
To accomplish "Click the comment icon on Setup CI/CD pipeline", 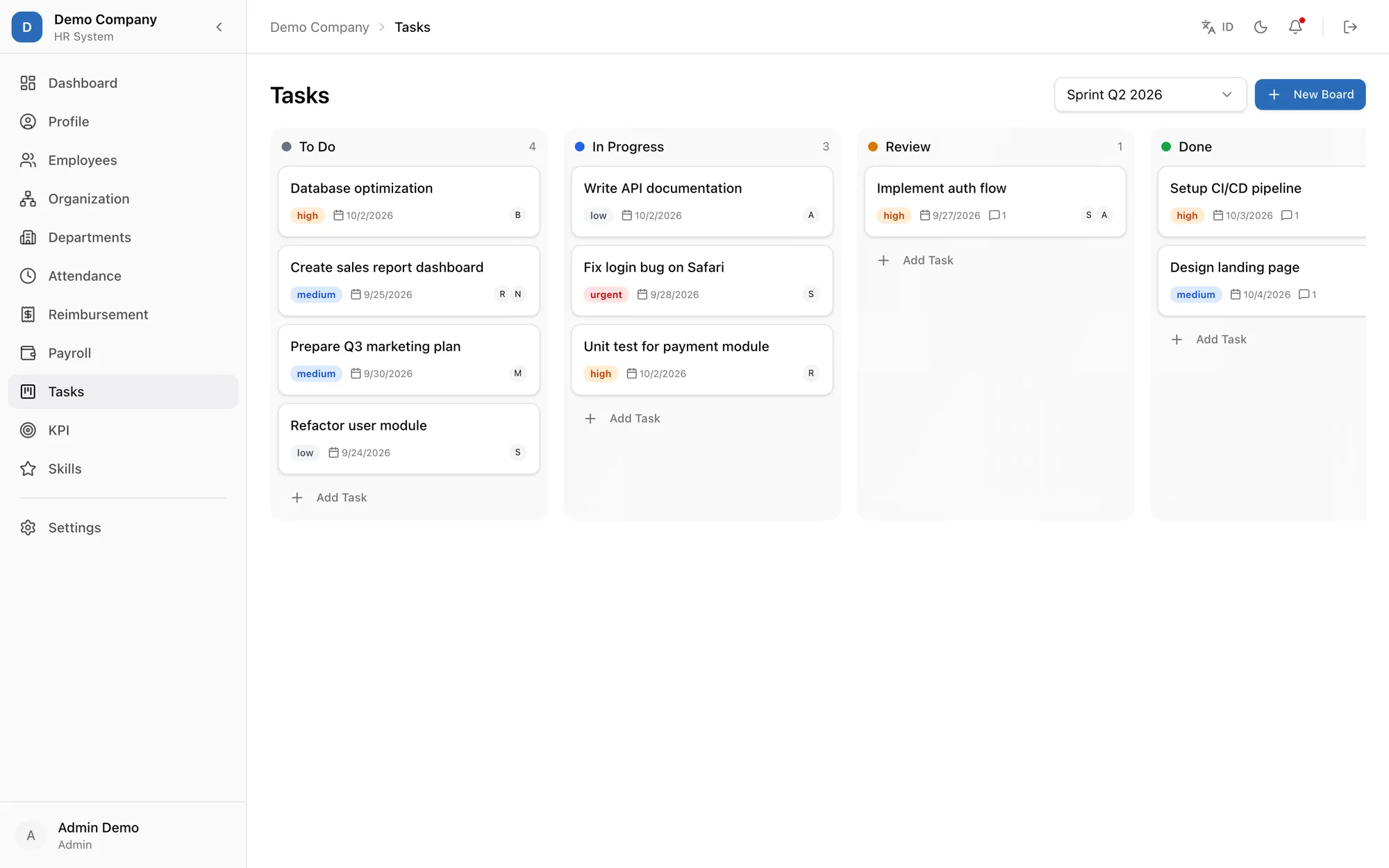I will [1286, 215].
